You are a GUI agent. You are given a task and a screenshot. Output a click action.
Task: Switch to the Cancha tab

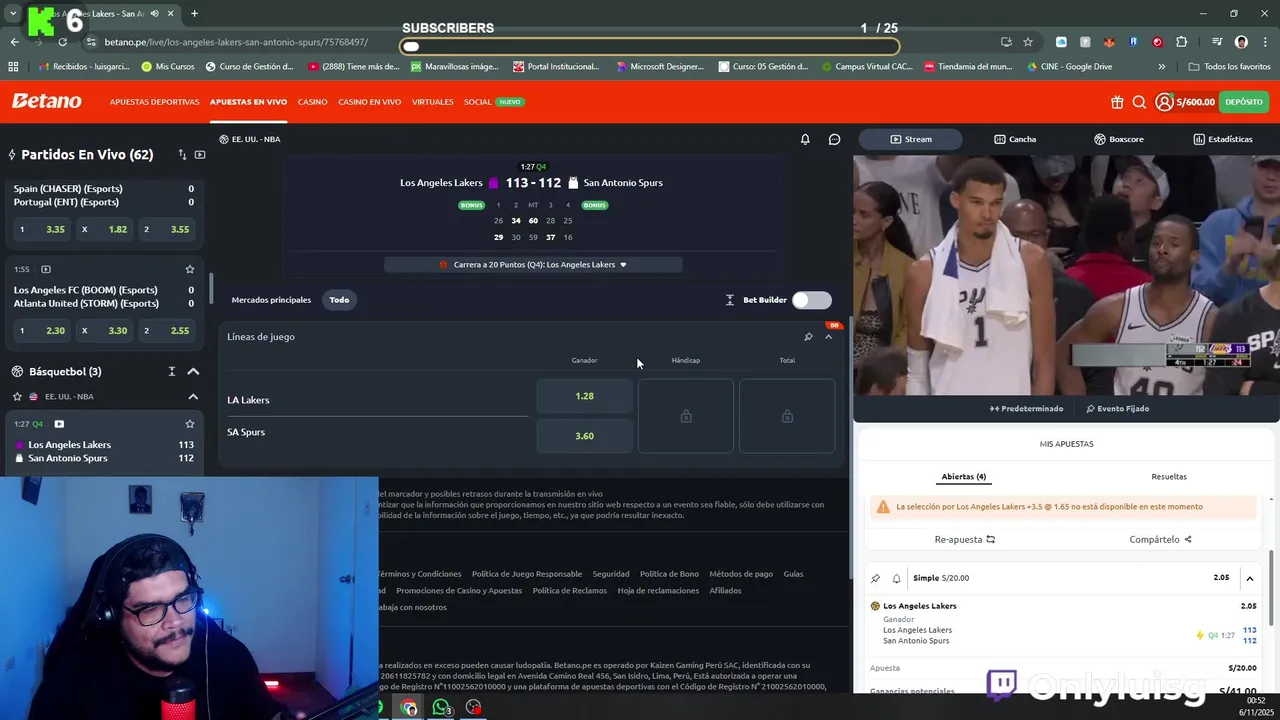pos(1015,139)
